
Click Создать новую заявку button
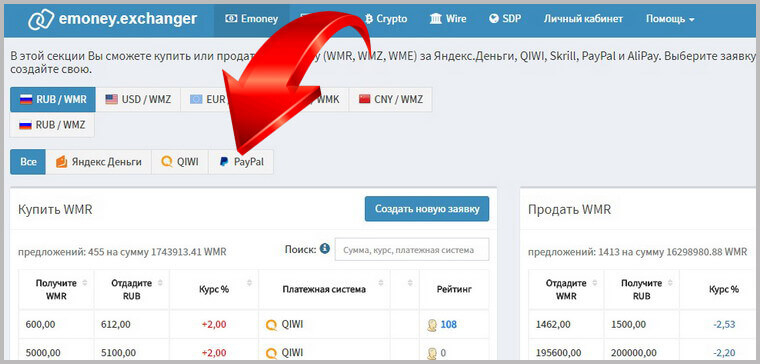point(427,209)
